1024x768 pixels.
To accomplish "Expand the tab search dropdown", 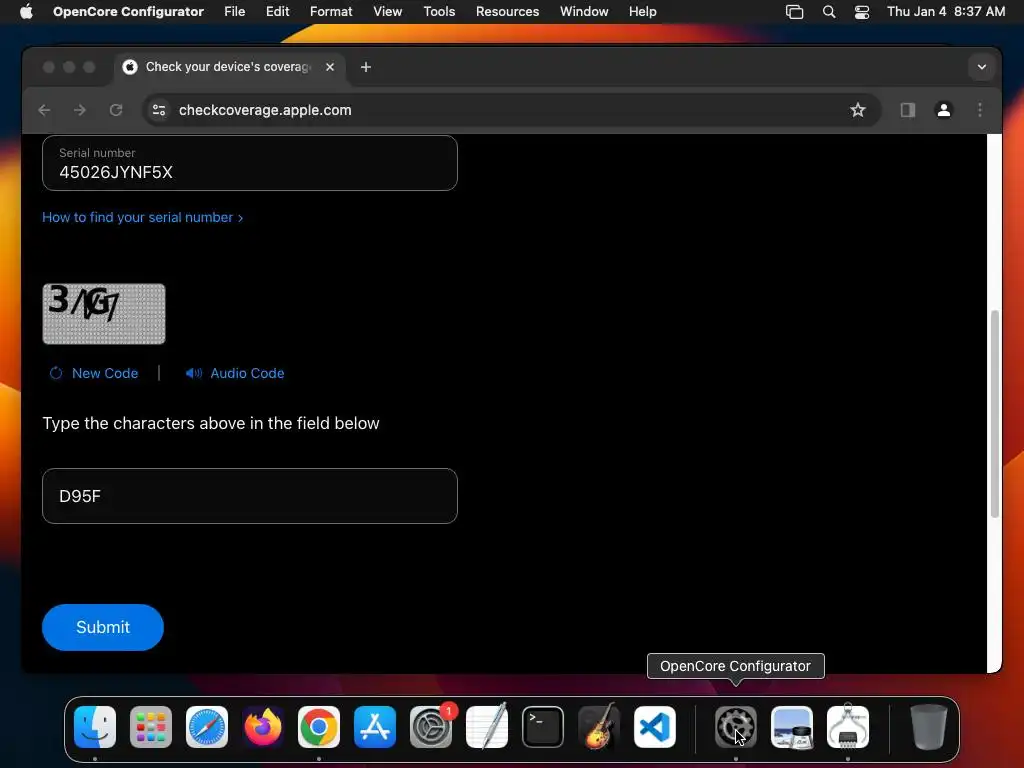I will tap(982, 67).
